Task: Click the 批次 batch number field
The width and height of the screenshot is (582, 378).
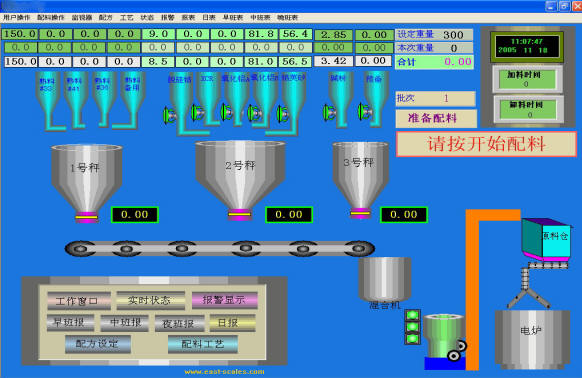Action: tap(435, 98)
